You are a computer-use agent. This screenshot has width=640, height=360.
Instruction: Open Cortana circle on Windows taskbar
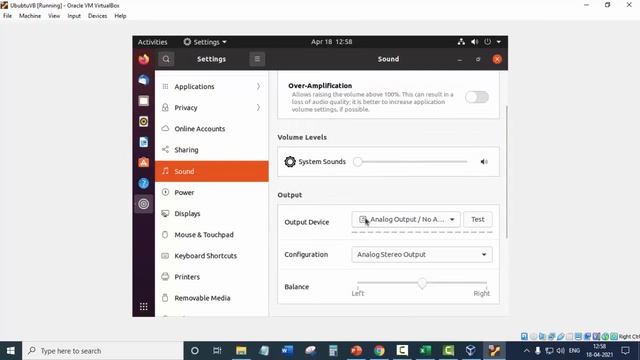coord(195,351)
